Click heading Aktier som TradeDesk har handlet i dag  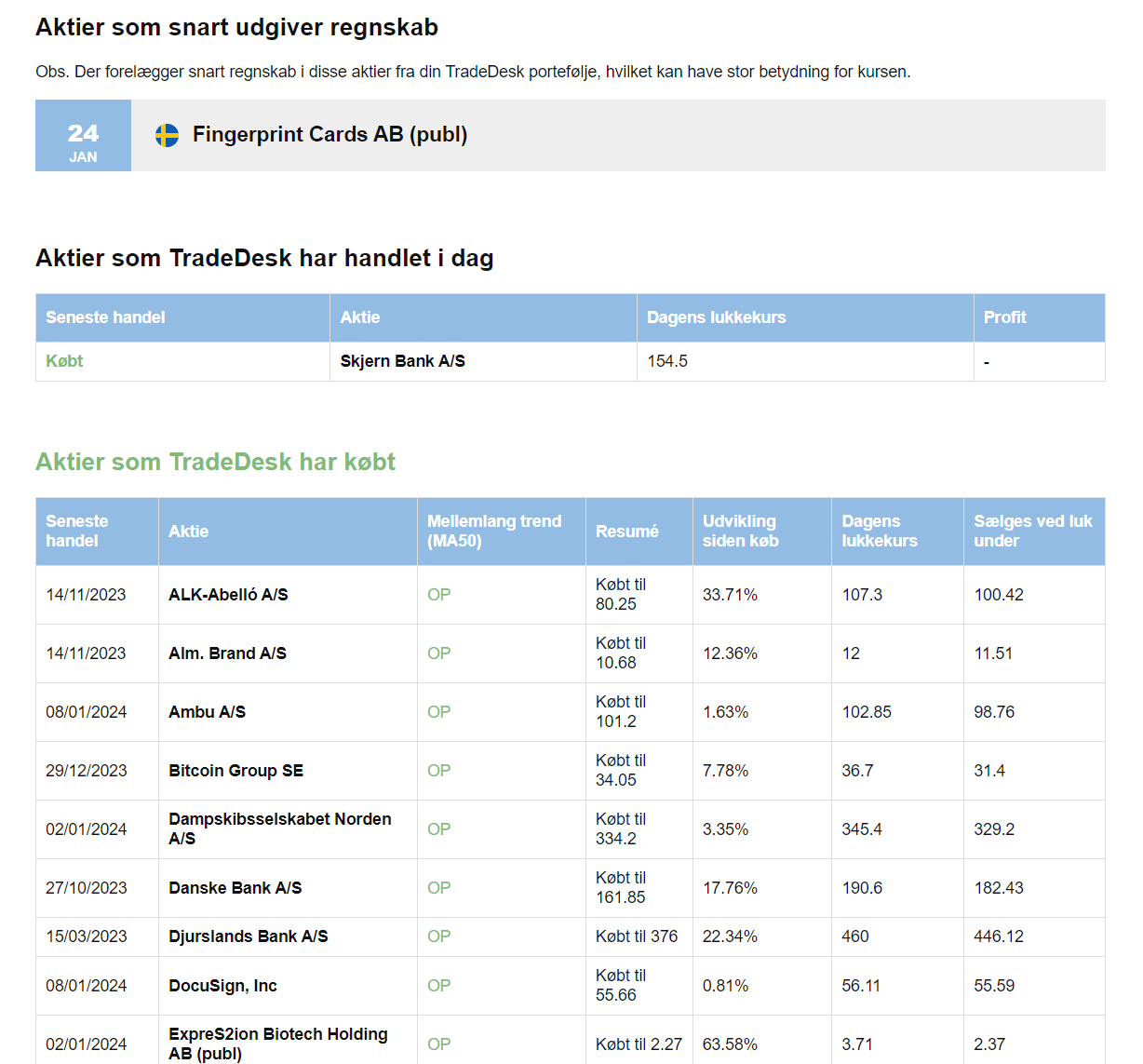click(264, 258)
